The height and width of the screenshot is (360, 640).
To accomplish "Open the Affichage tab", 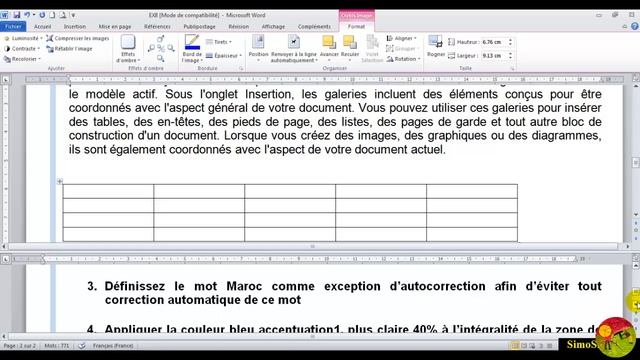I will point(273,27).
